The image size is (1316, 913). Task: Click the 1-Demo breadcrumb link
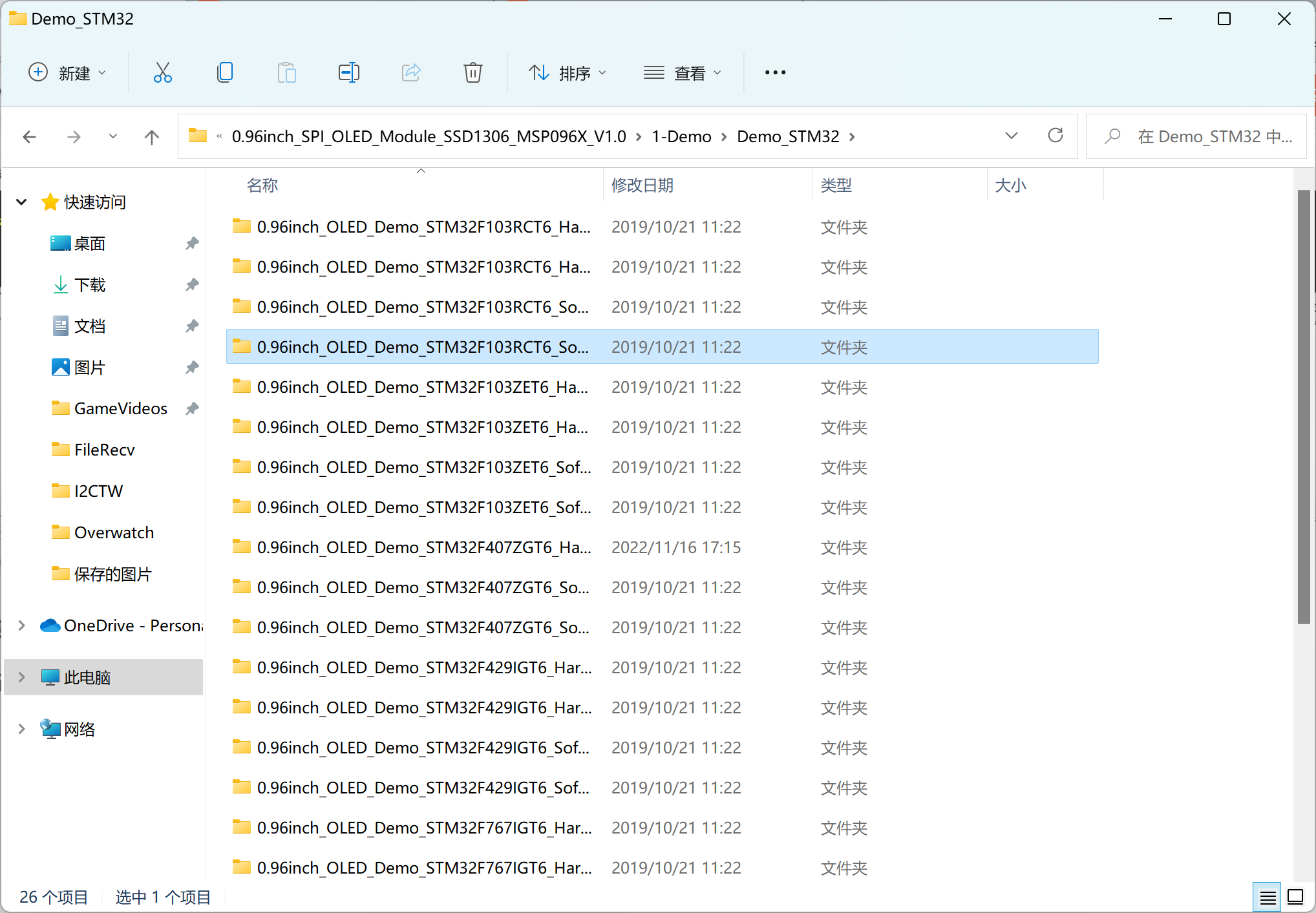[681, 137]
